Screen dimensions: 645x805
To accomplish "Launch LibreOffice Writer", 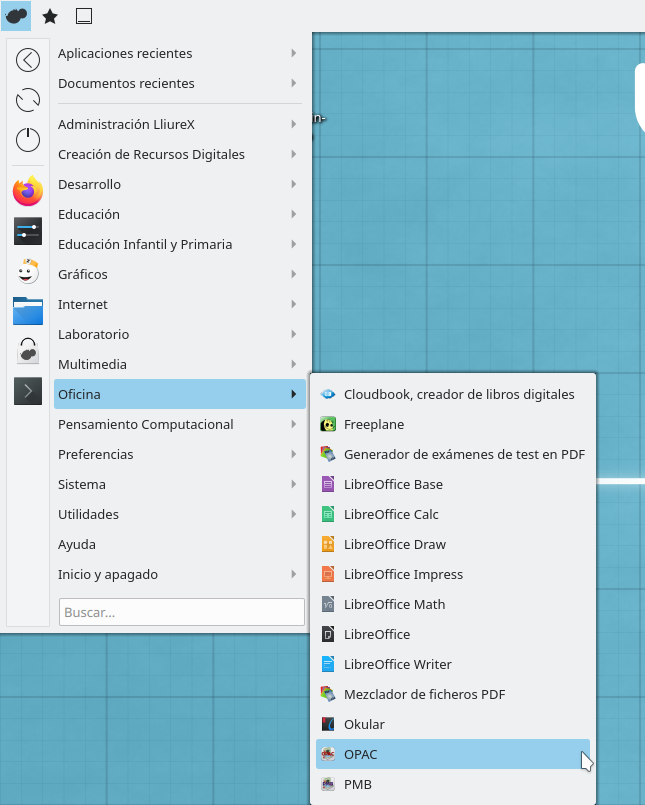I will point(397,664).
